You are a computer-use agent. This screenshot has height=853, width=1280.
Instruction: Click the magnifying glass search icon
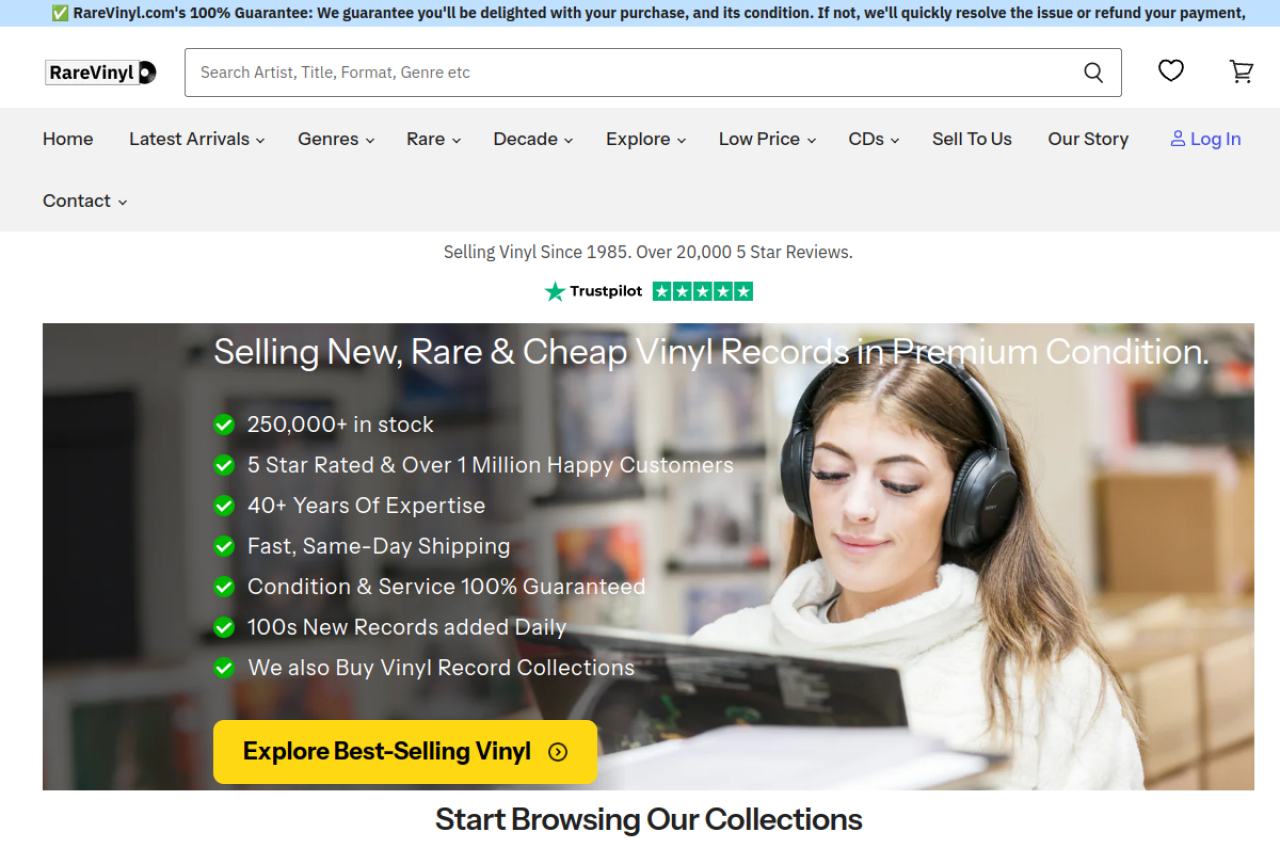[1093, 72]
